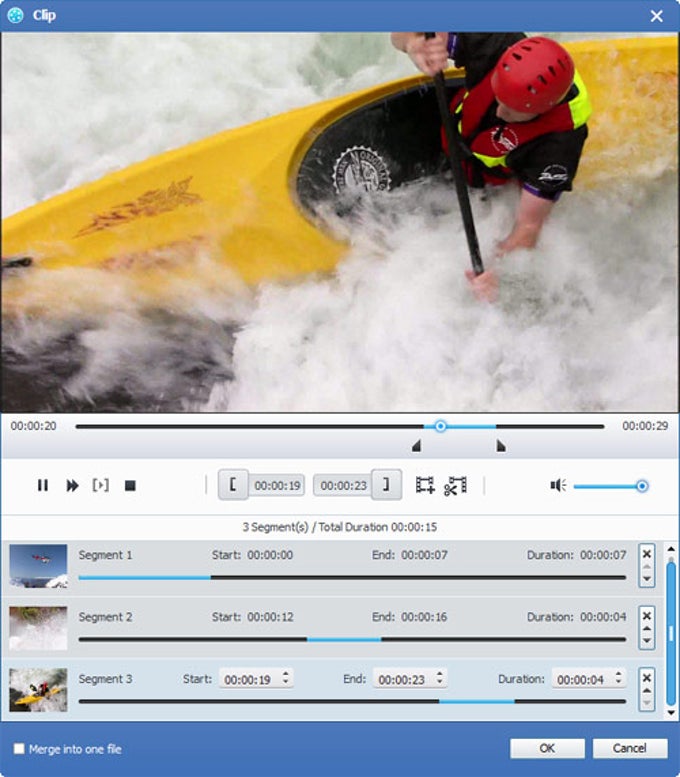Enable Merge into one file checkbox
The width and height of the screenshot is (680, 777).
point(19,748)
